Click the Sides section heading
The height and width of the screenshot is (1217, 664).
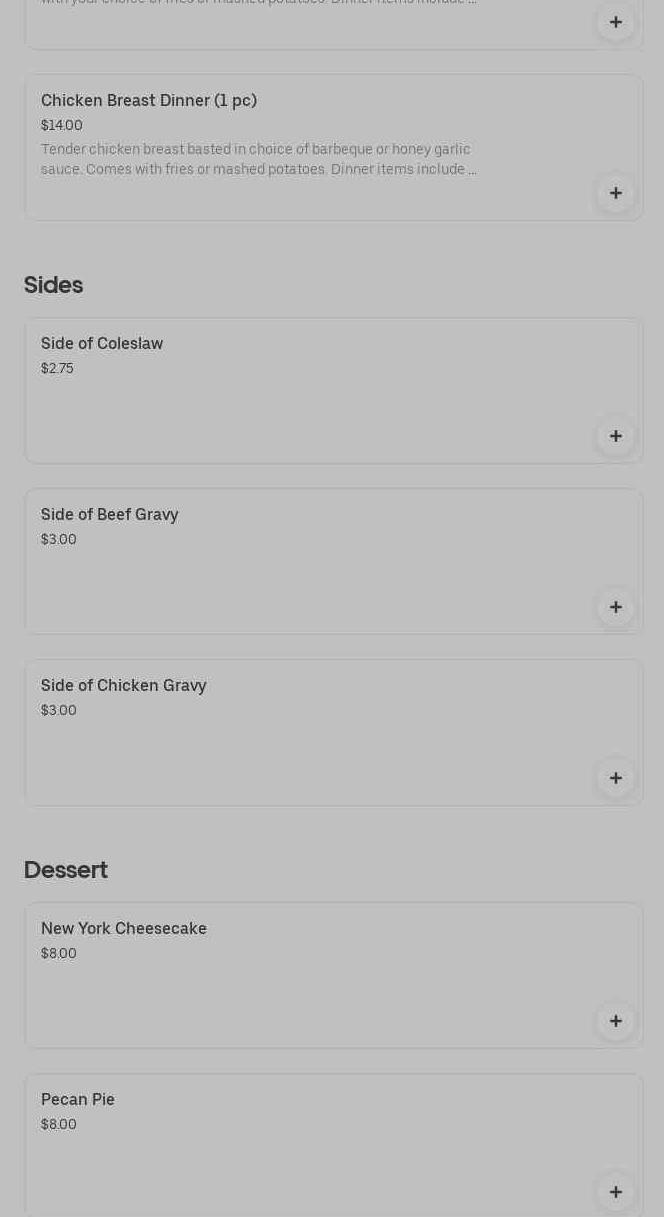point(54,285)
